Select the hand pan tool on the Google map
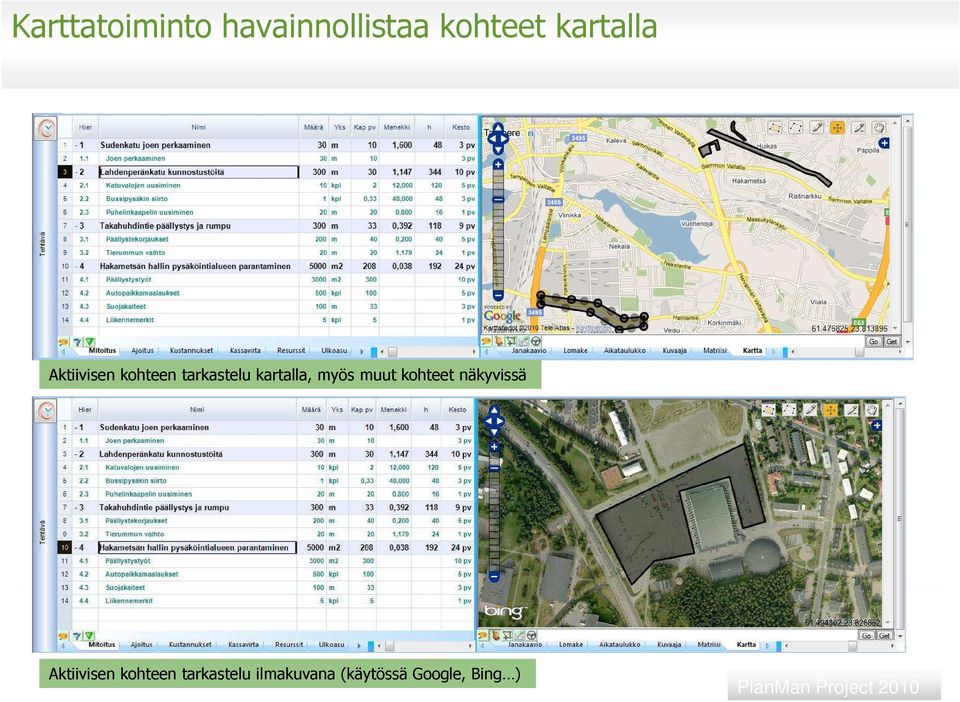The image size is (960, 702). 879,127
